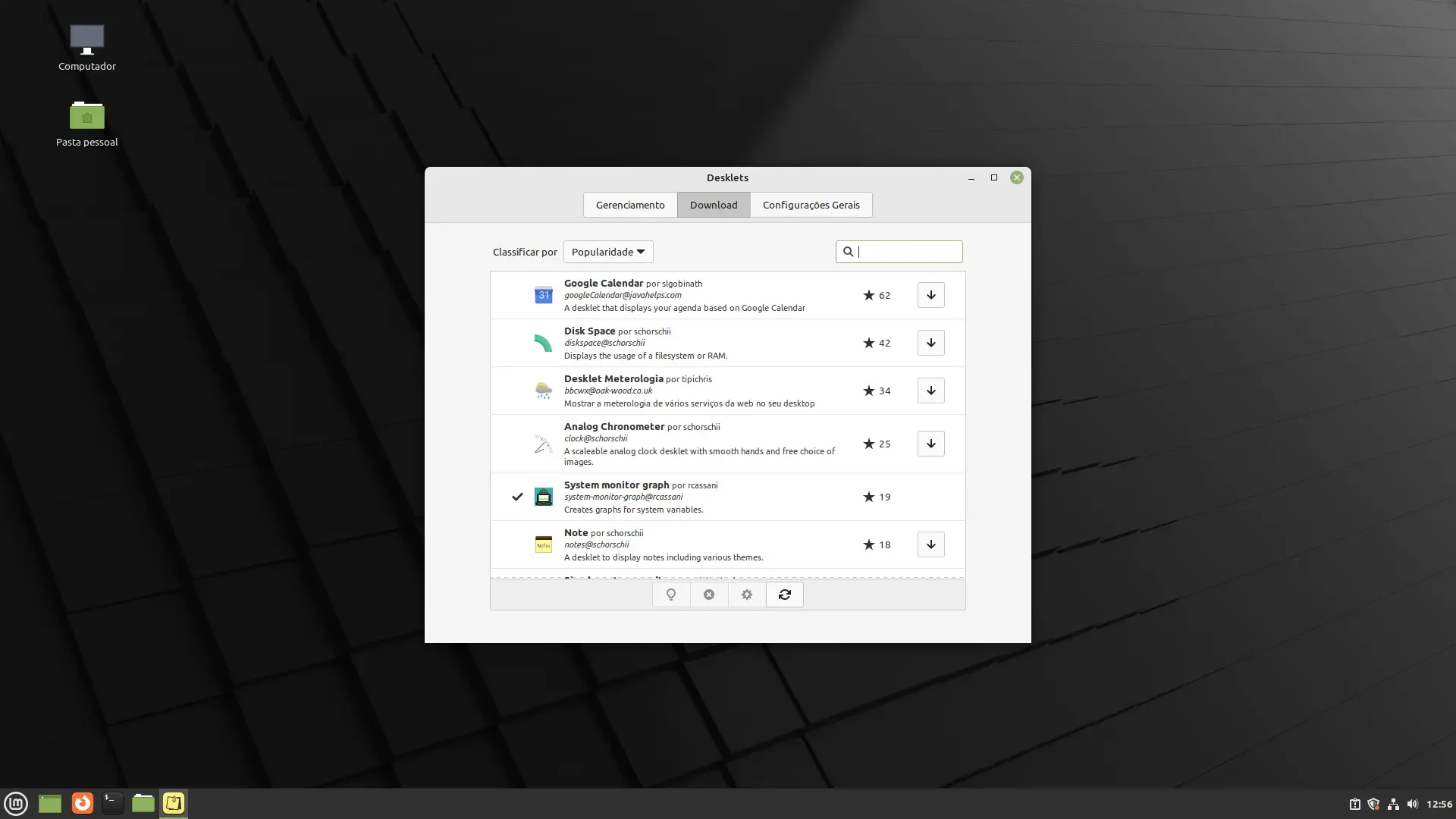Open the volume control in tray

(1412, 804)
